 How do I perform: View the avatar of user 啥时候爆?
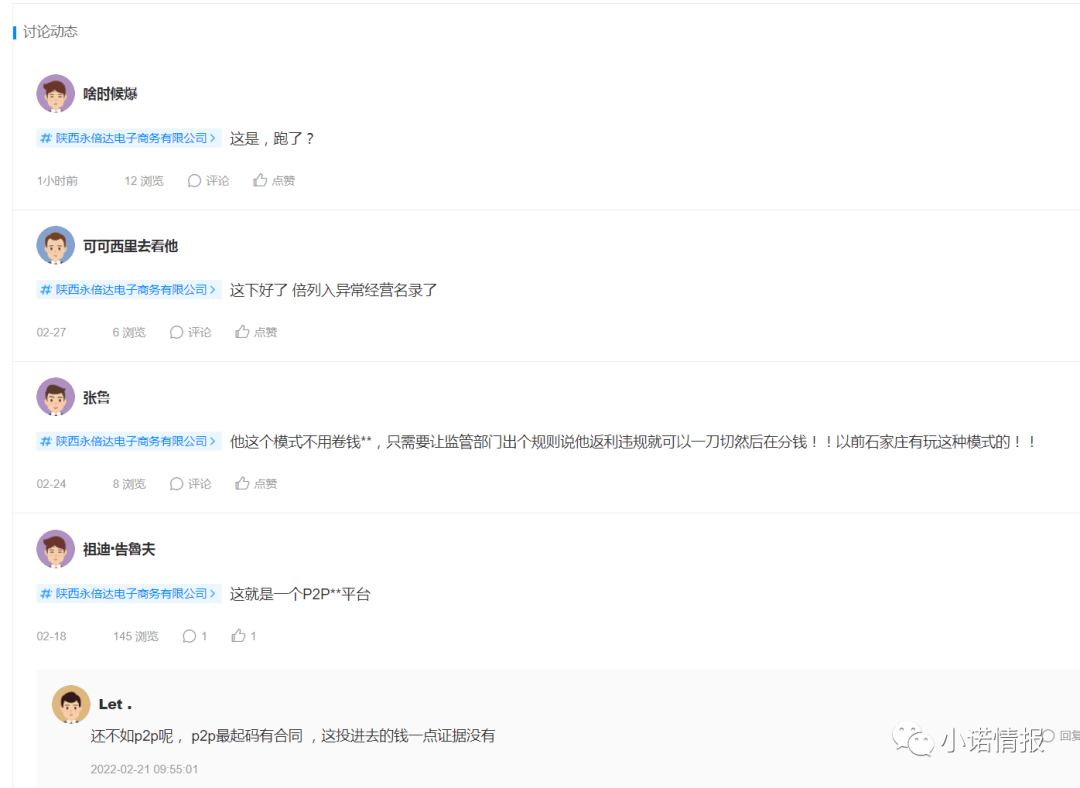coord(55,93)
